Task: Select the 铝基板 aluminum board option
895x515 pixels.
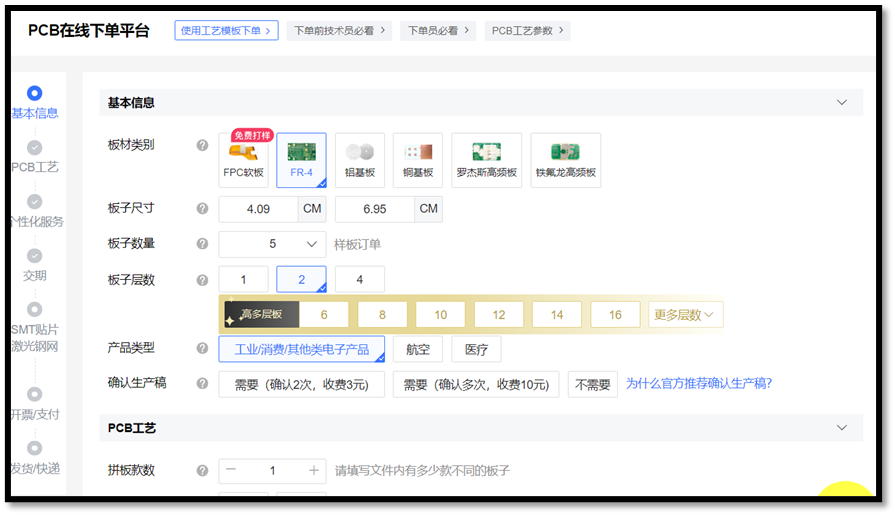Action: 360,160
